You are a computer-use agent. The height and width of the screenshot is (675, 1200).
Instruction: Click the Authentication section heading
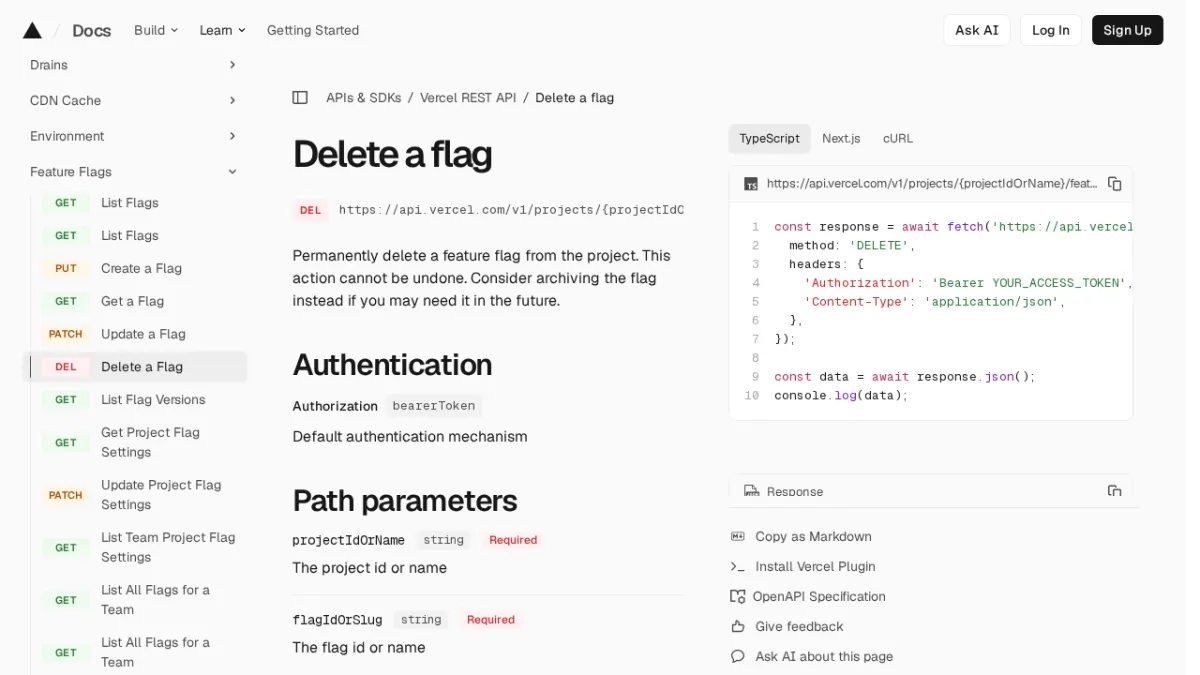coord(392,365)
